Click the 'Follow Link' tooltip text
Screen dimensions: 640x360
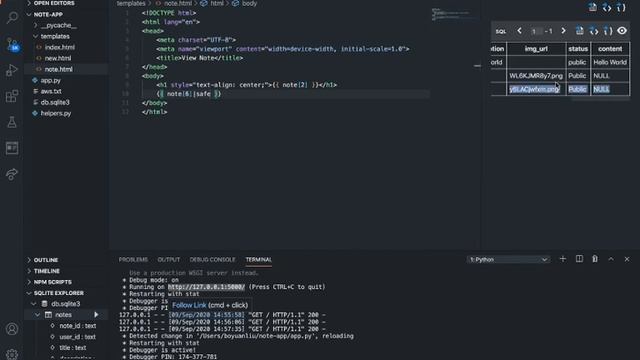[x=189, y=305]
